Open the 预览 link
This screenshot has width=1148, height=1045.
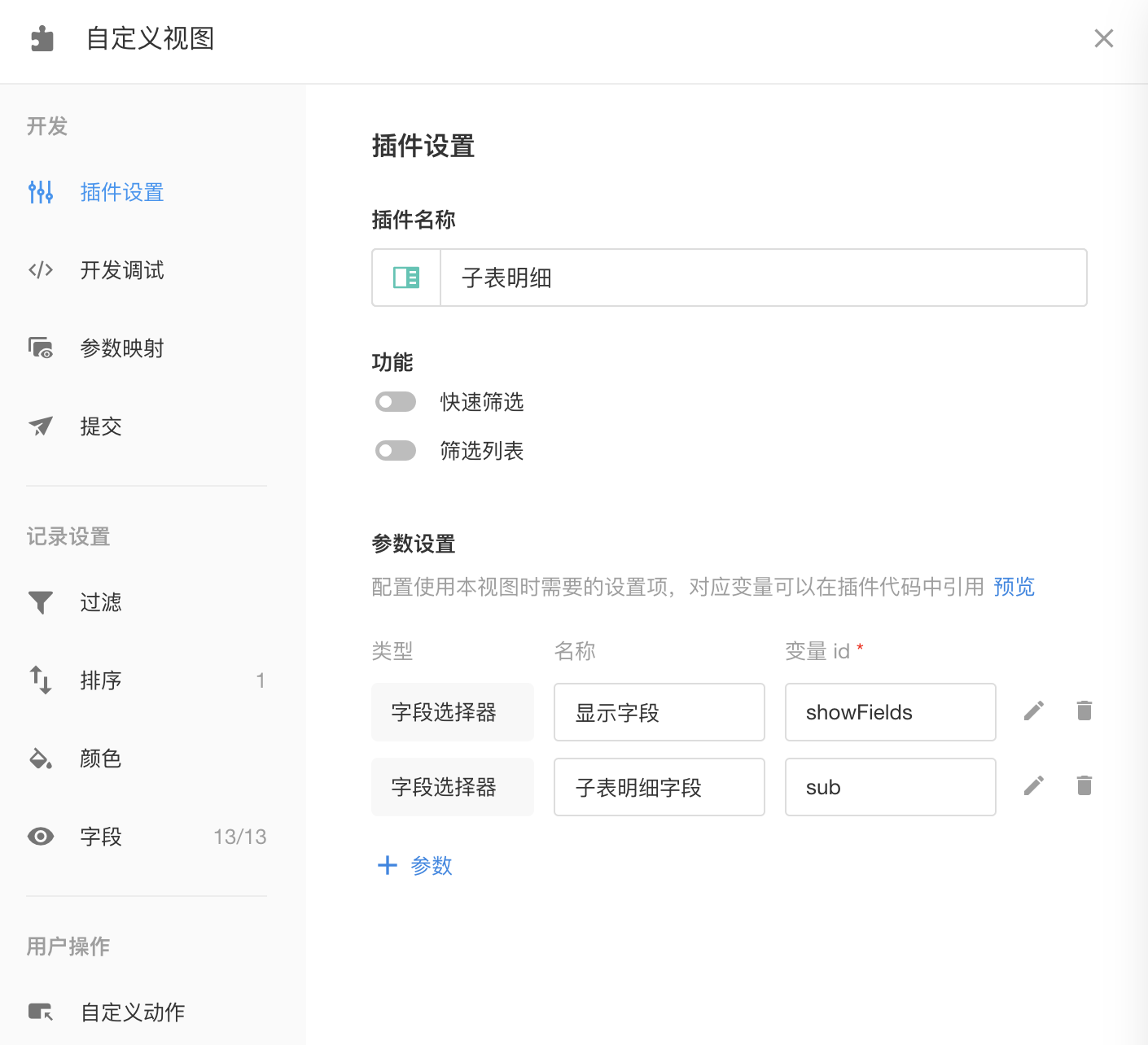coord(1014,587)
